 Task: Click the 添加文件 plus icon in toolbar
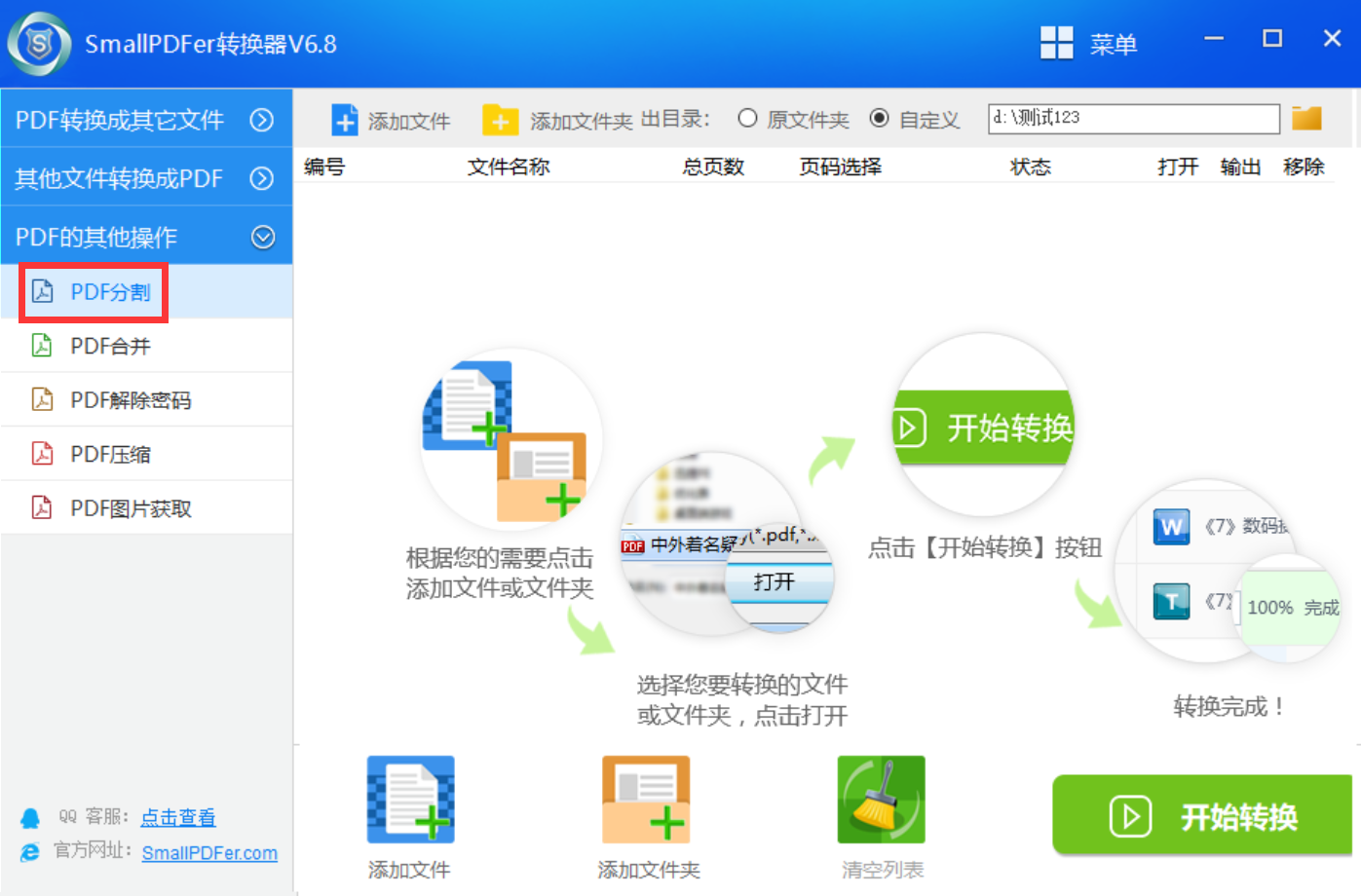(x=345, y=120)
